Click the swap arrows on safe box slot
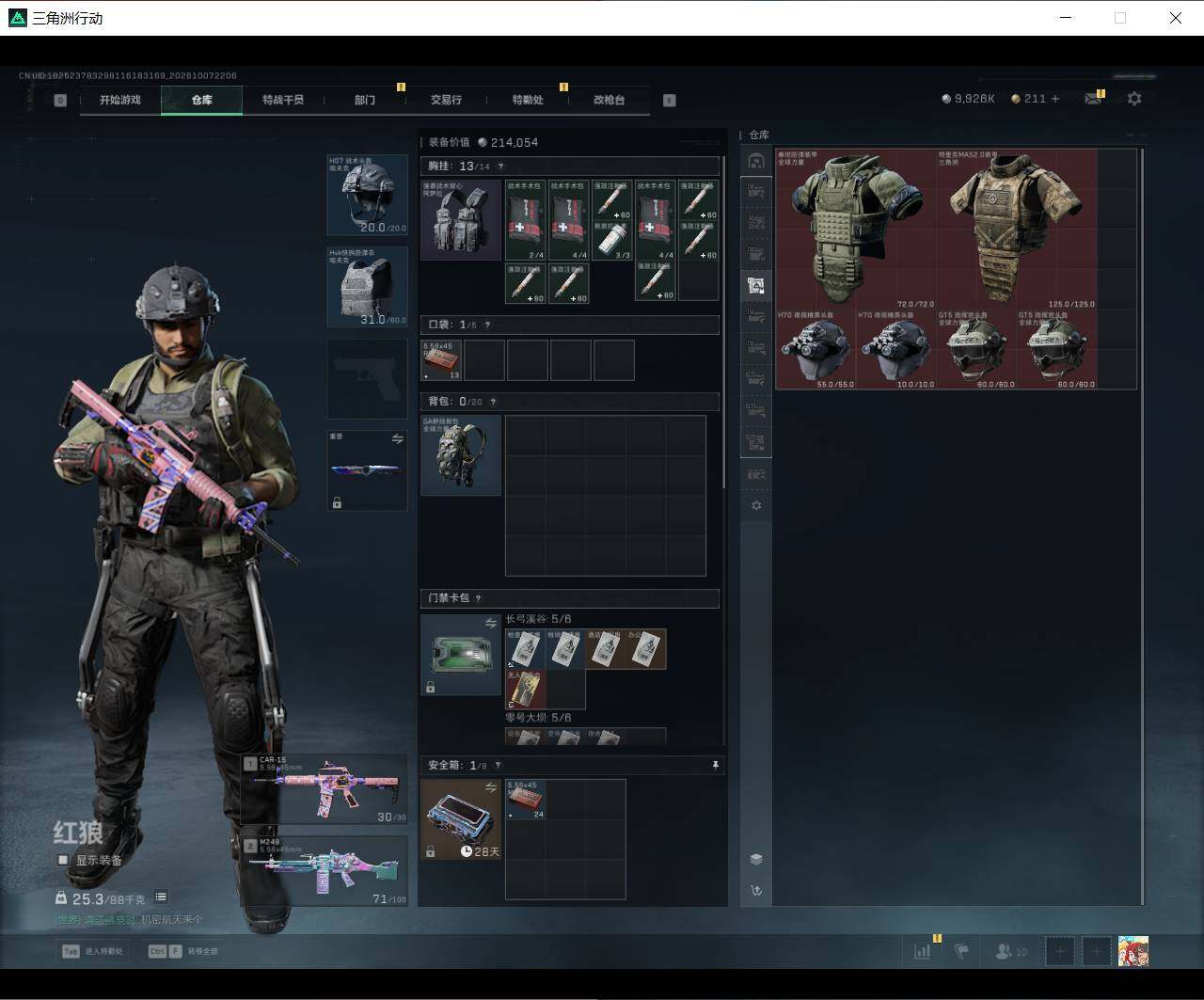The width and height of the screenshot is (1204, 1000). point(491,787)
